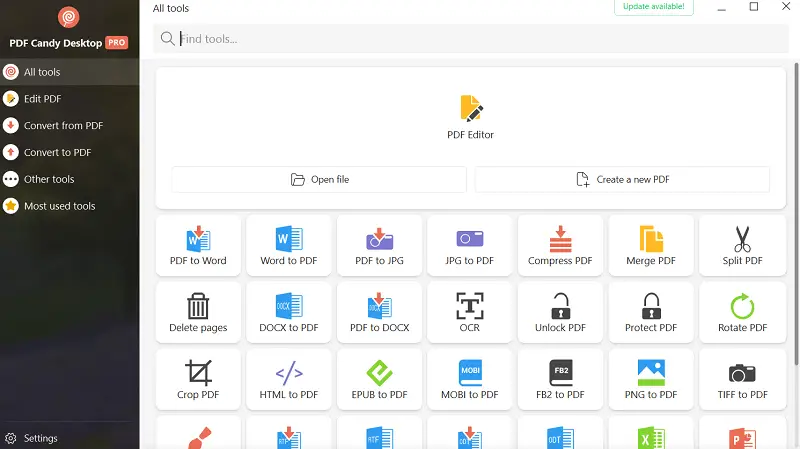This screenshot has width=800, height=449.
Task: Focus the Find tools search field
Action: 470,39
